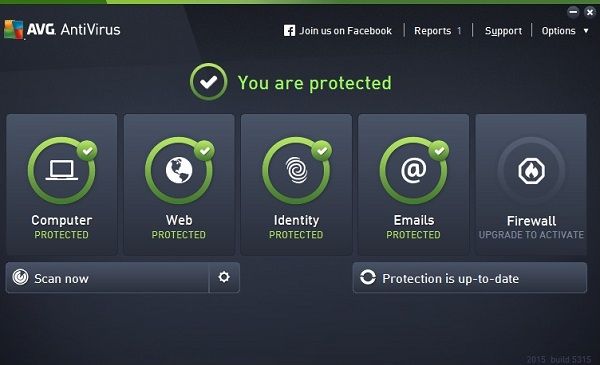600x365 pixels.
Task: Click the AVG logo icon
Action: click(14, 29)
